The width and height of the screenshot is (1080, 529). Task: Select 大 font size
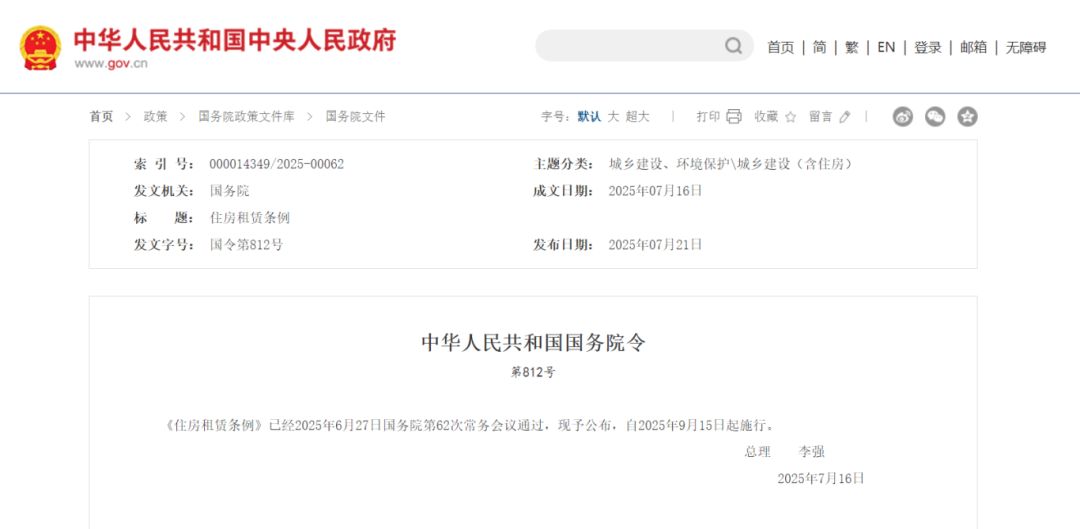coord(613,116)
